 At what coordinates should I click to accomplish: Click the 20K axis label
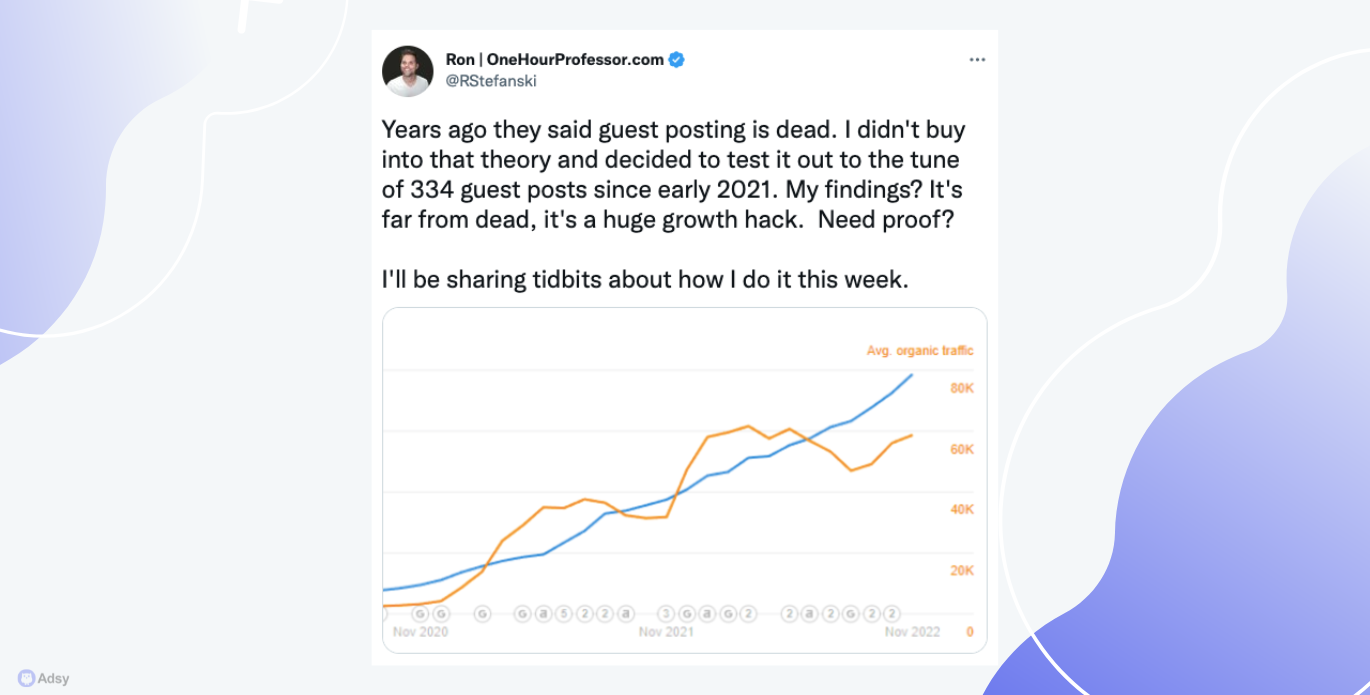tap(961, 571)
